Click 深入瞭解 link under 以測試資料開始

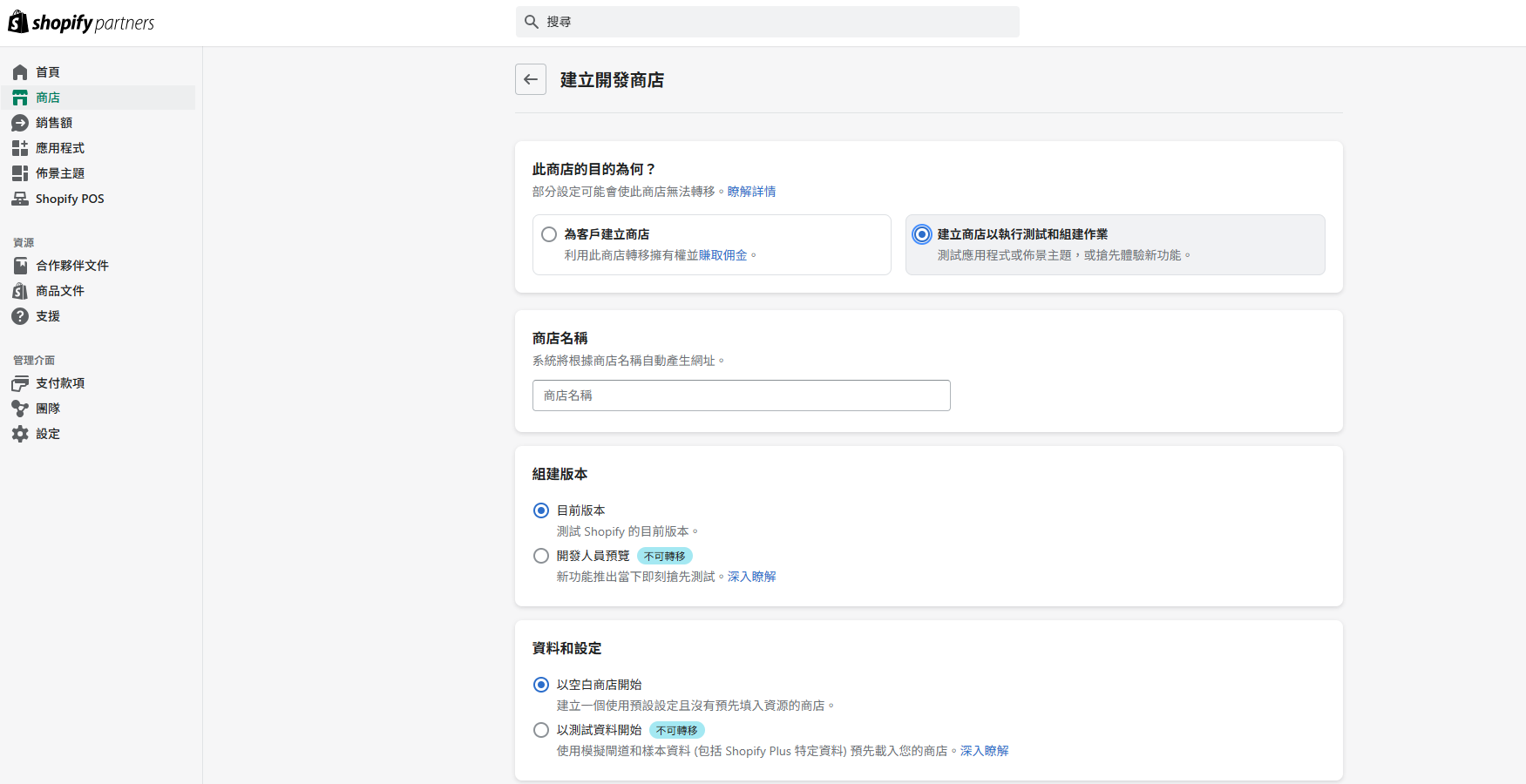[984, 751]
